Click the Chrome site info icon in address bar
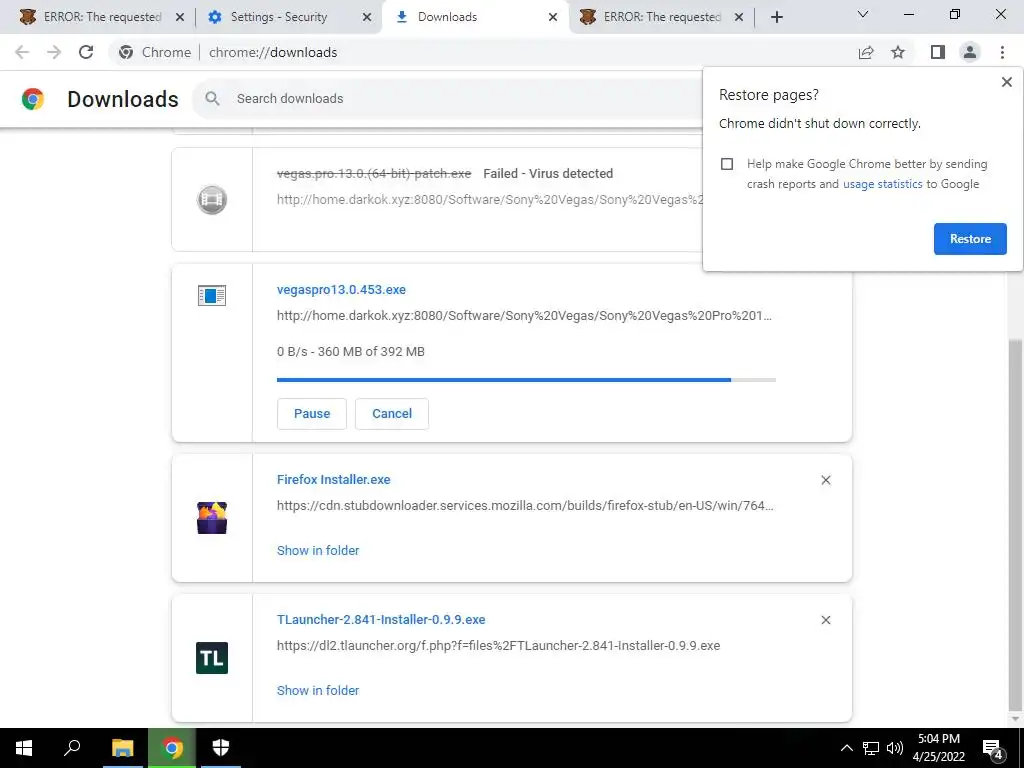 [126, 52]
